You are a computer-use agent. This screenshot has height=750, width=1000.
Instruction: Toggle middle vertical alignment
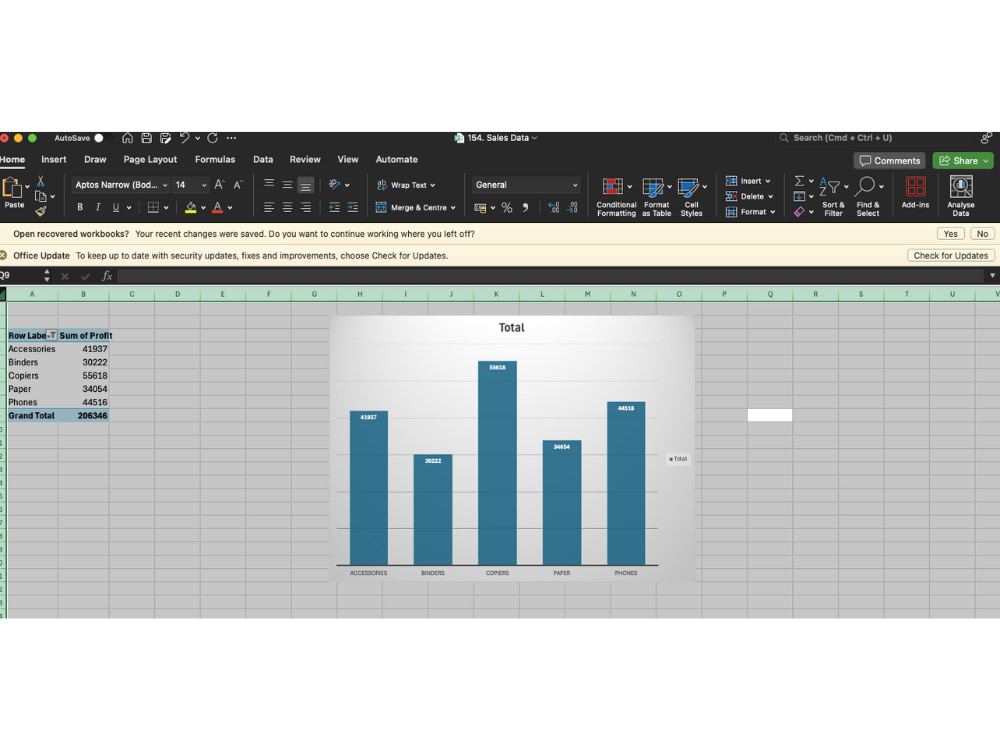click(x=288, y=185)
